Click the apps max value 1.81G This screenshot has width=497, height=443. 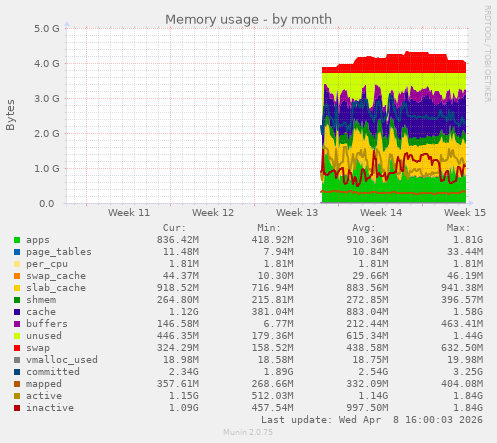coord(468,240)
